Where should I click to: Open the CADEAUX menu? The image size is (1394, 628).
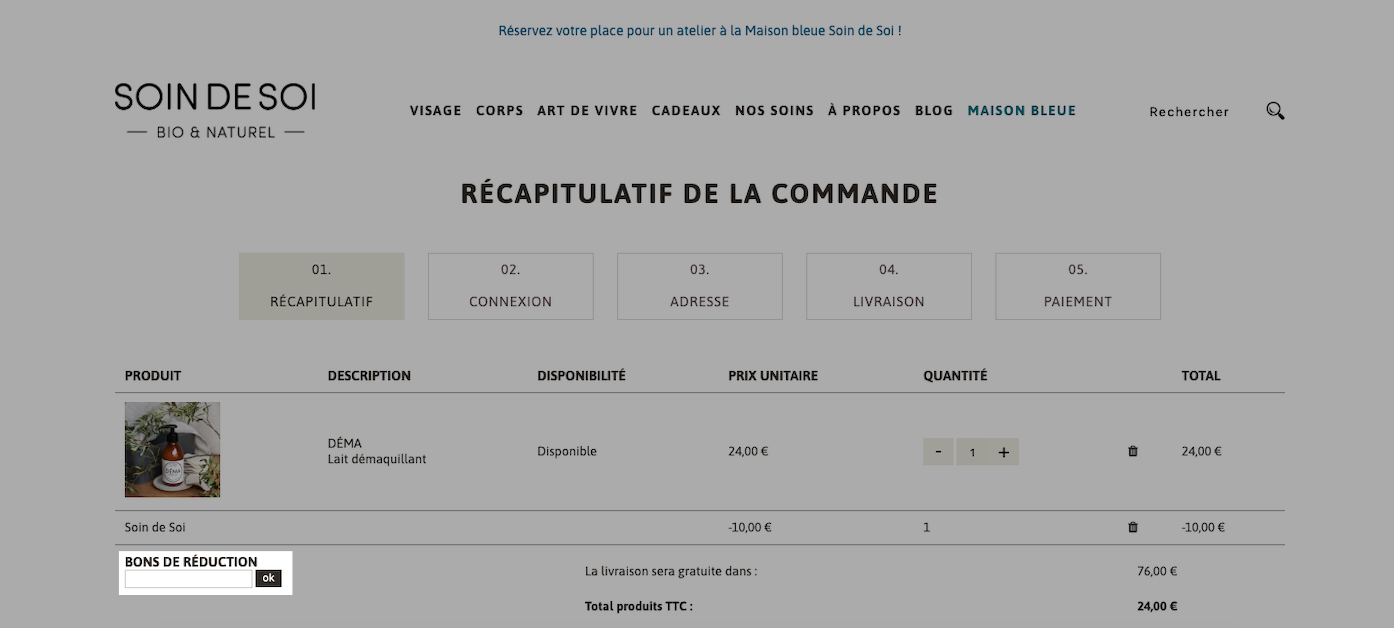[x=686, y=111]
